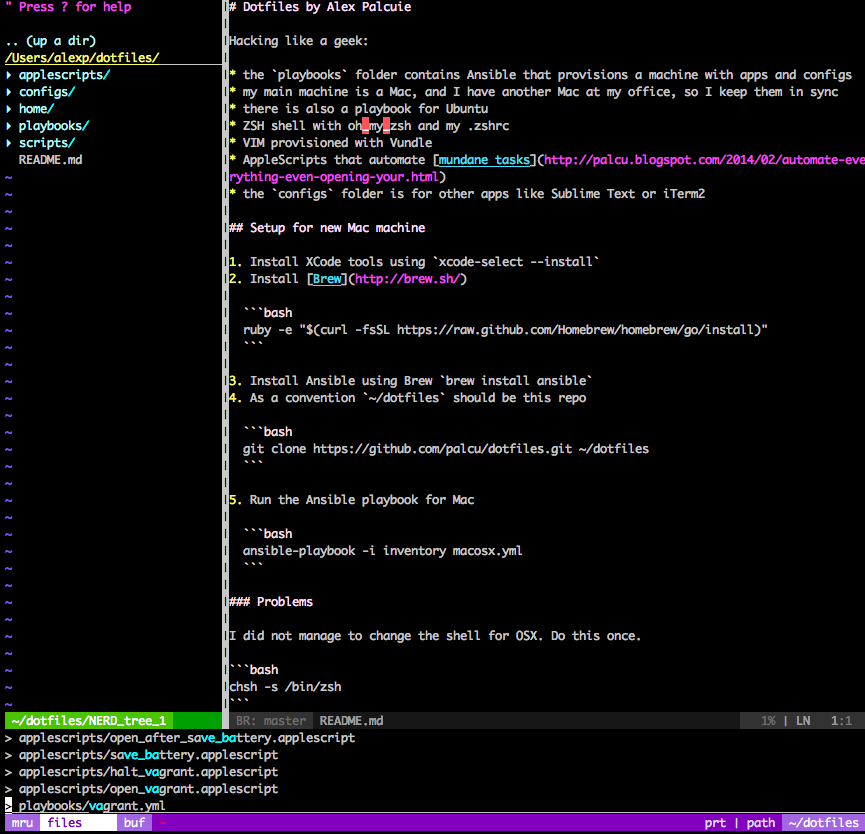Follow the Brew link text
865x834 pixels.
point(327,279)
